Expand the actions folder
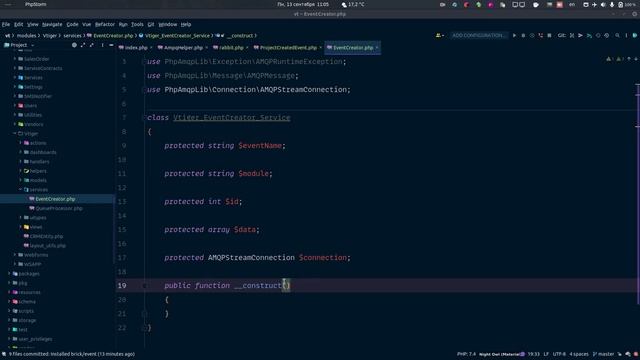 point(21,143)
